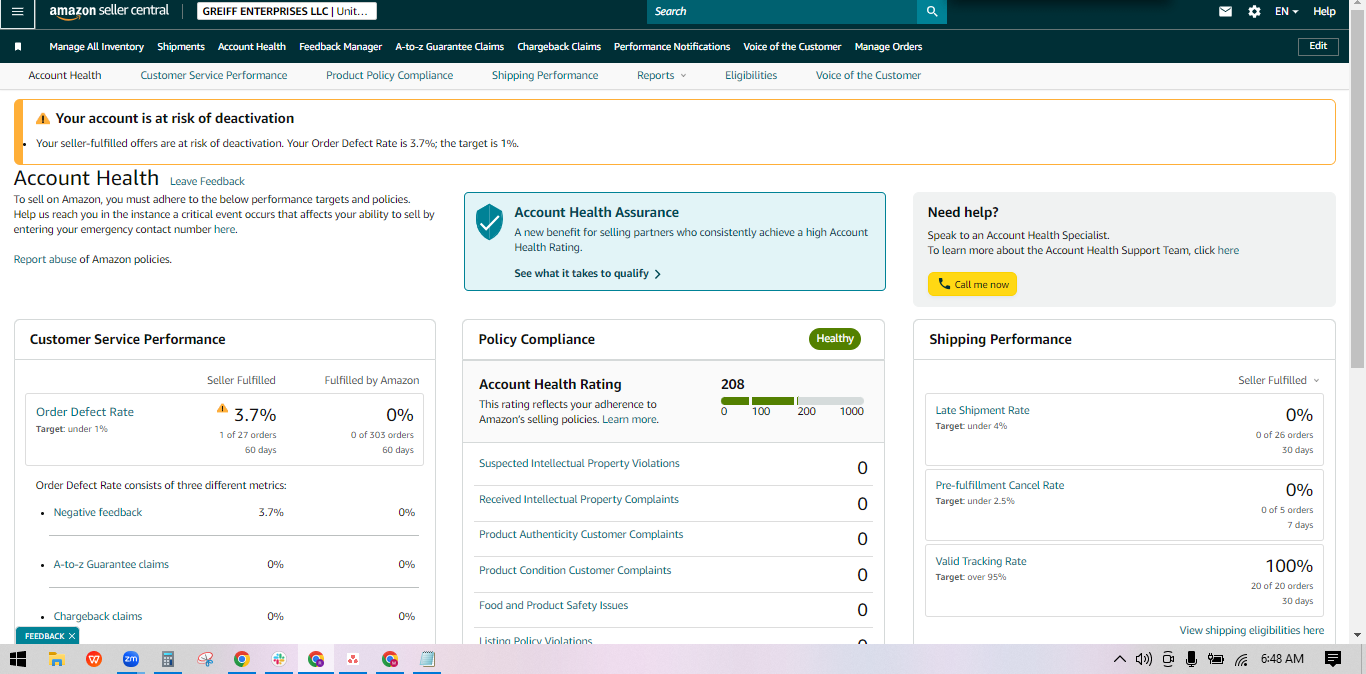This screenshot has width=1366, height=674.
Task: Click the Leave Feedback link
Action: coord(207,181)
